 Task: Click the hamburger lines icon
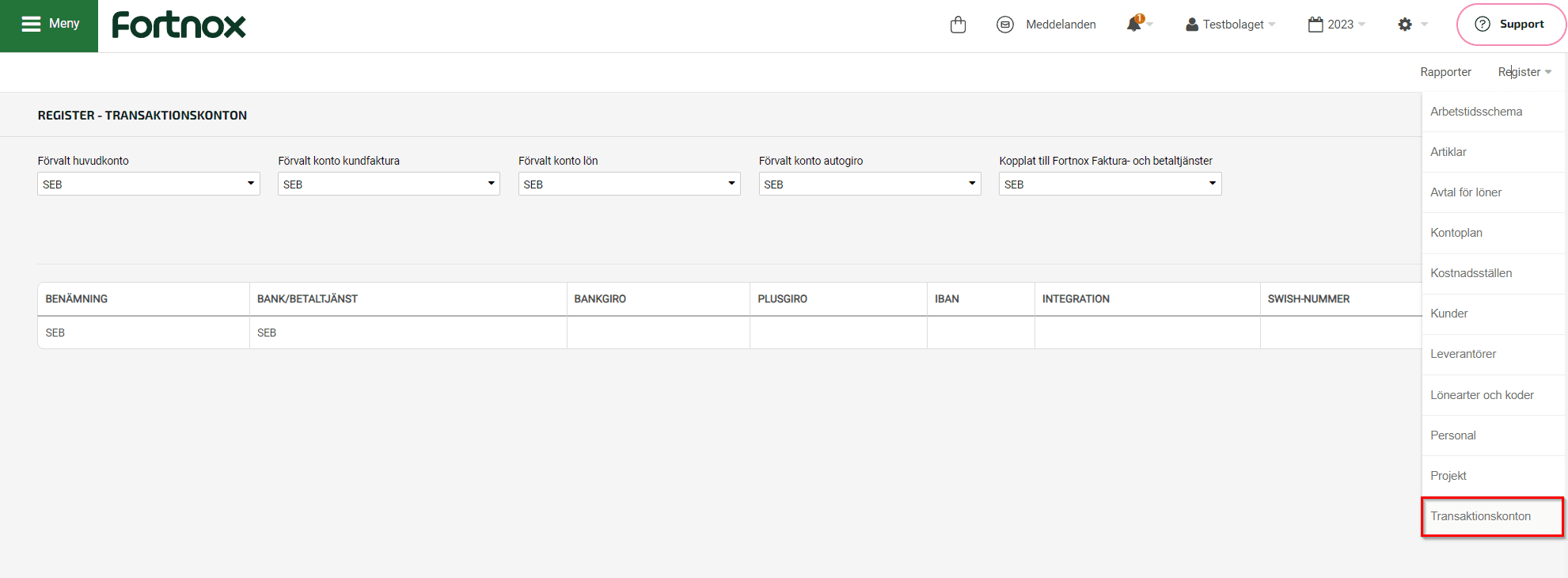pyautogui.click(x=31, y=25)
